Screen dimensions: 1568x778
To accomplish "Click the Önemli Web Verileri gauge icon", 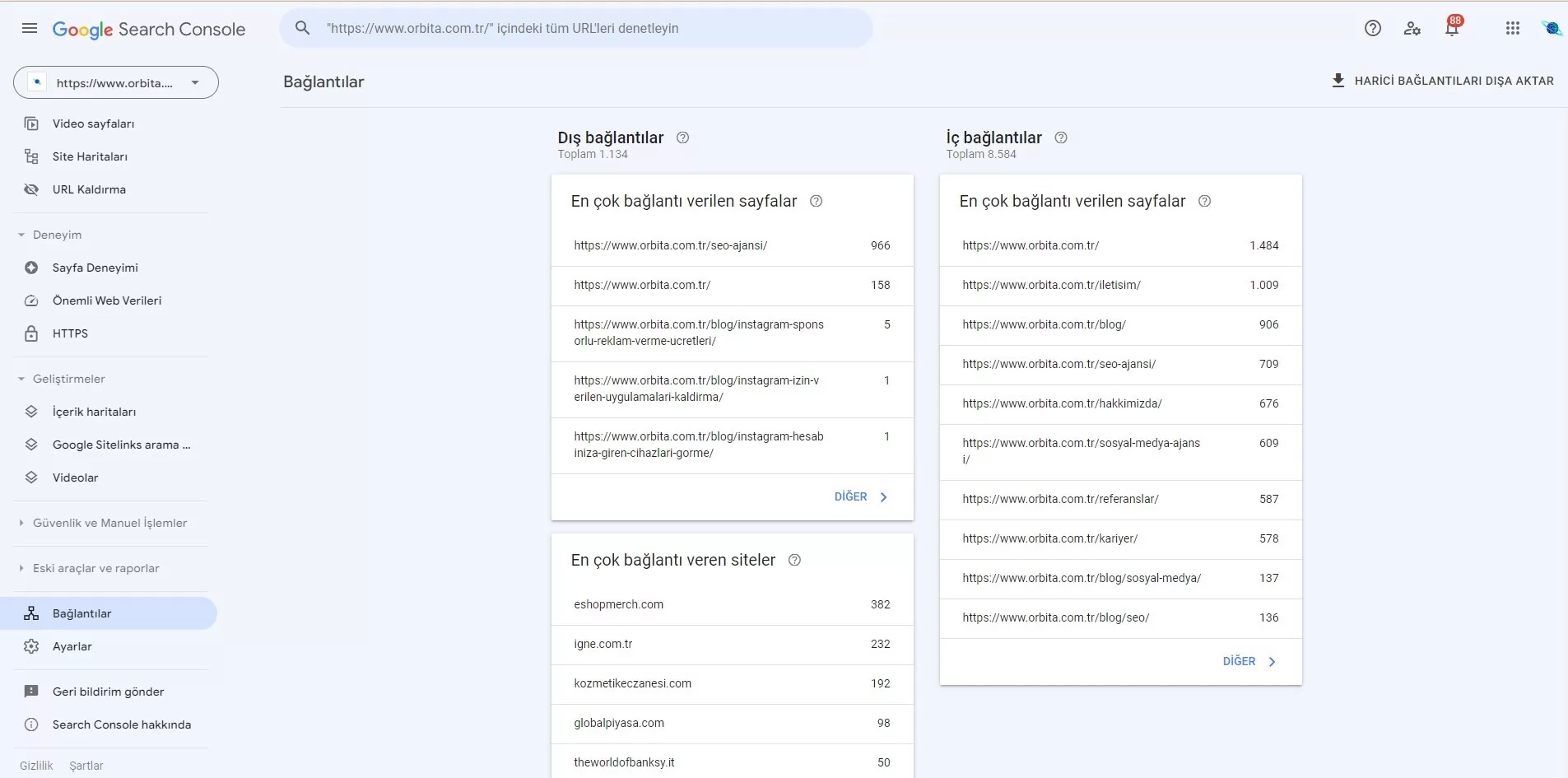I will click(x=31, y=300).
